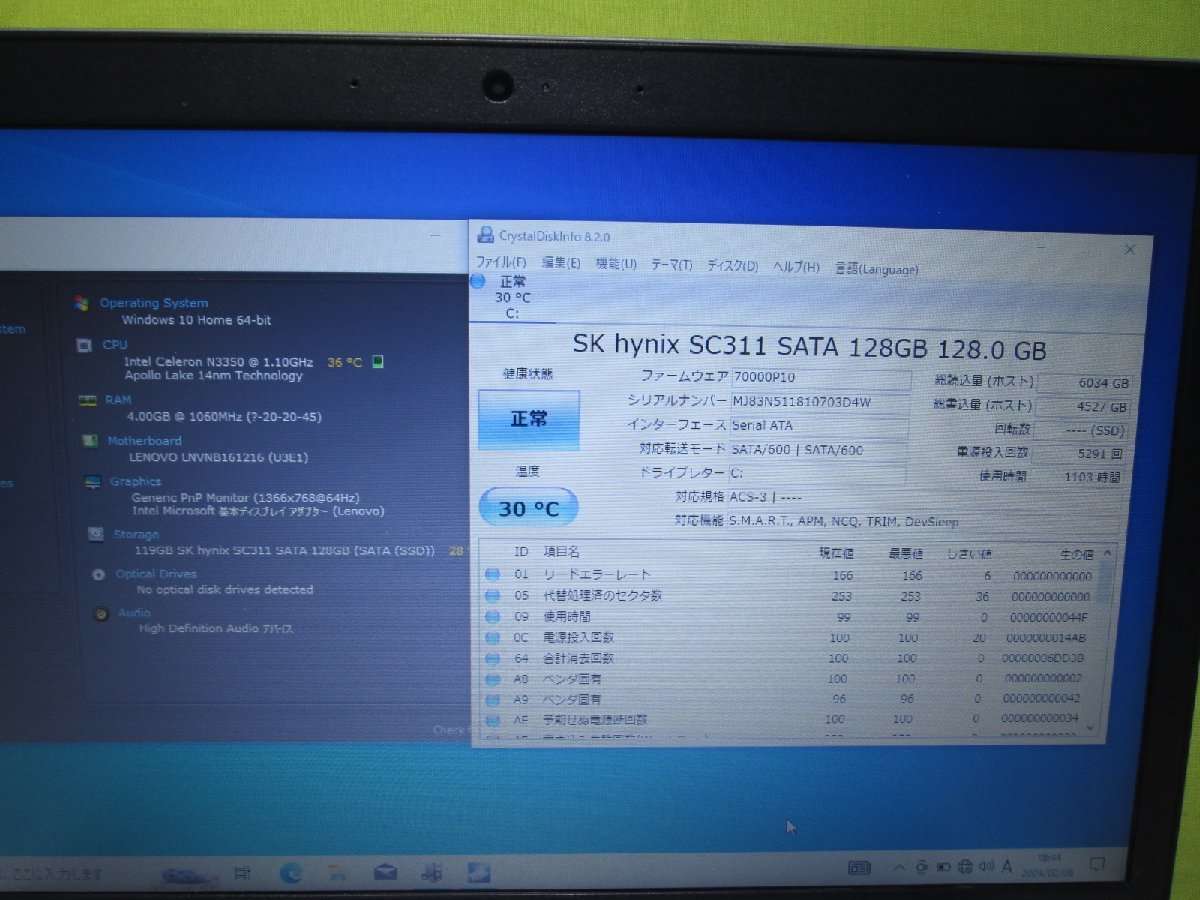The height and width of the screenshot is (900, 1200).
Task: Select the C: disk tab showing 30 °C
Action: point(512,297)
